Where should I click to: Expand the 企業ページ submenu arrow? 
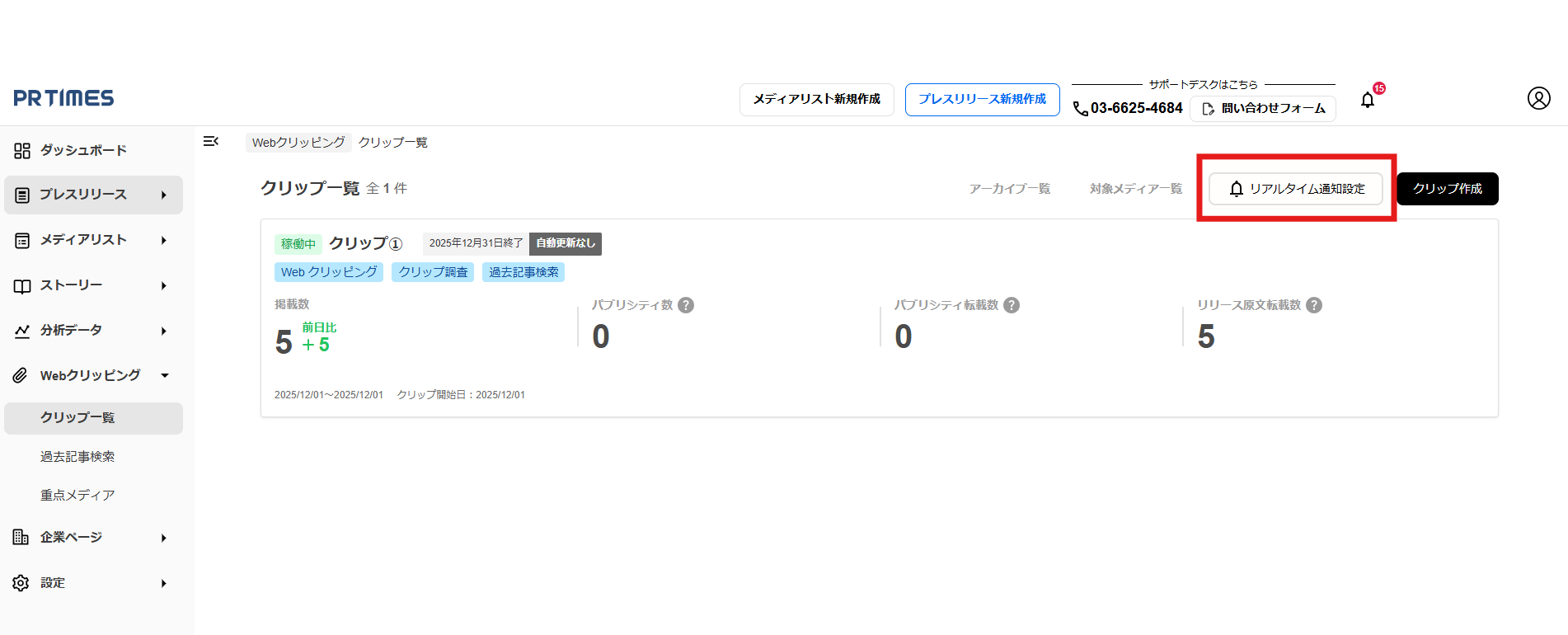click(x=164, y=539)
